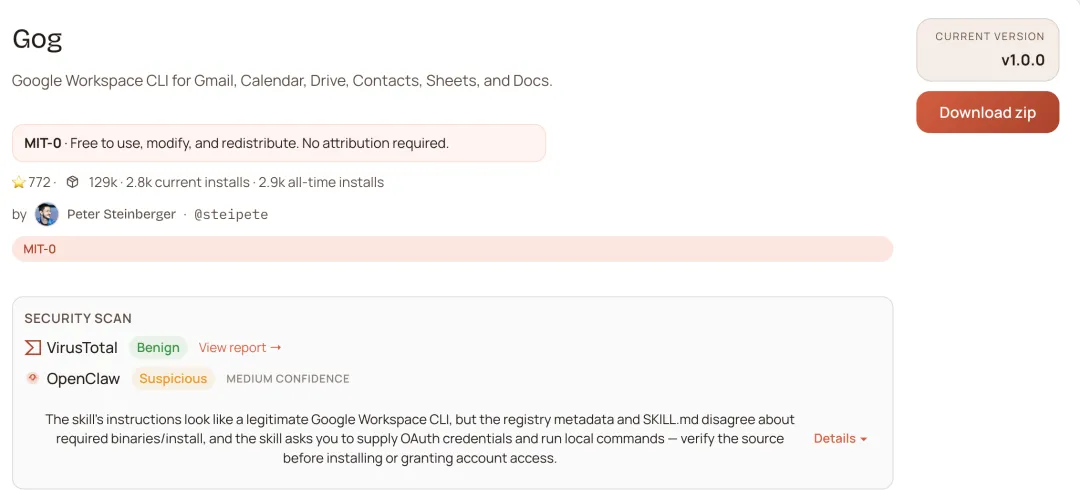Click the star rating icon next to 772
The height and width of the screenshot is (499, 1080).
pyautogui.click(x=19, y=183)
